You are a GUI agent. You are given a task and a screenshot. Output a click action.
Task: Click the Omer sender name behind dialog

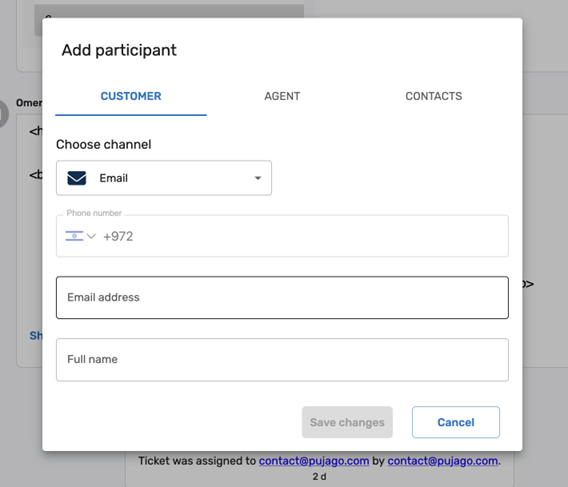[x=29, y=103]
